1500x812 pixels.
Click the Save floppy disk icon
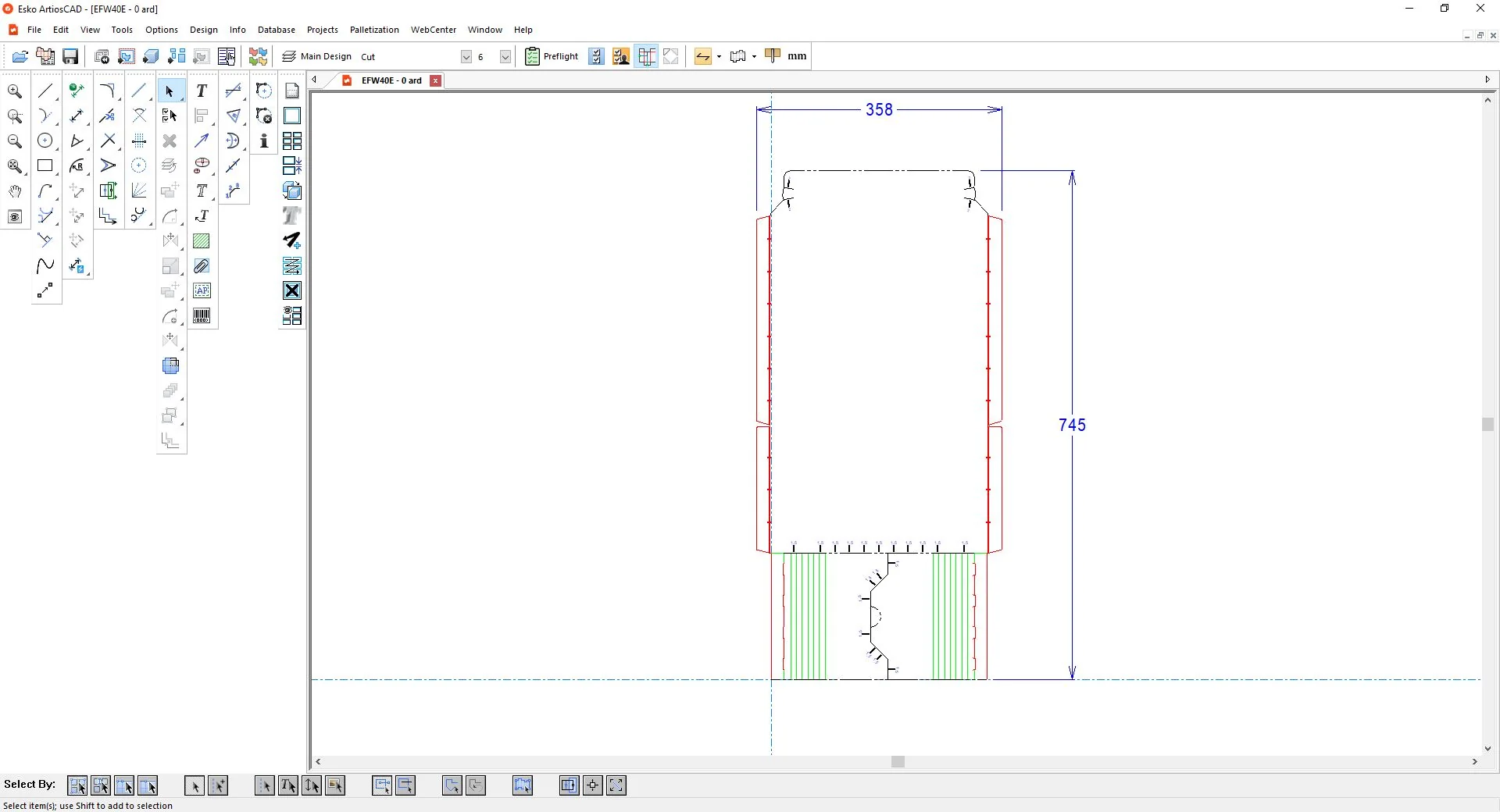pyautogui.click(x=70, y=56)
